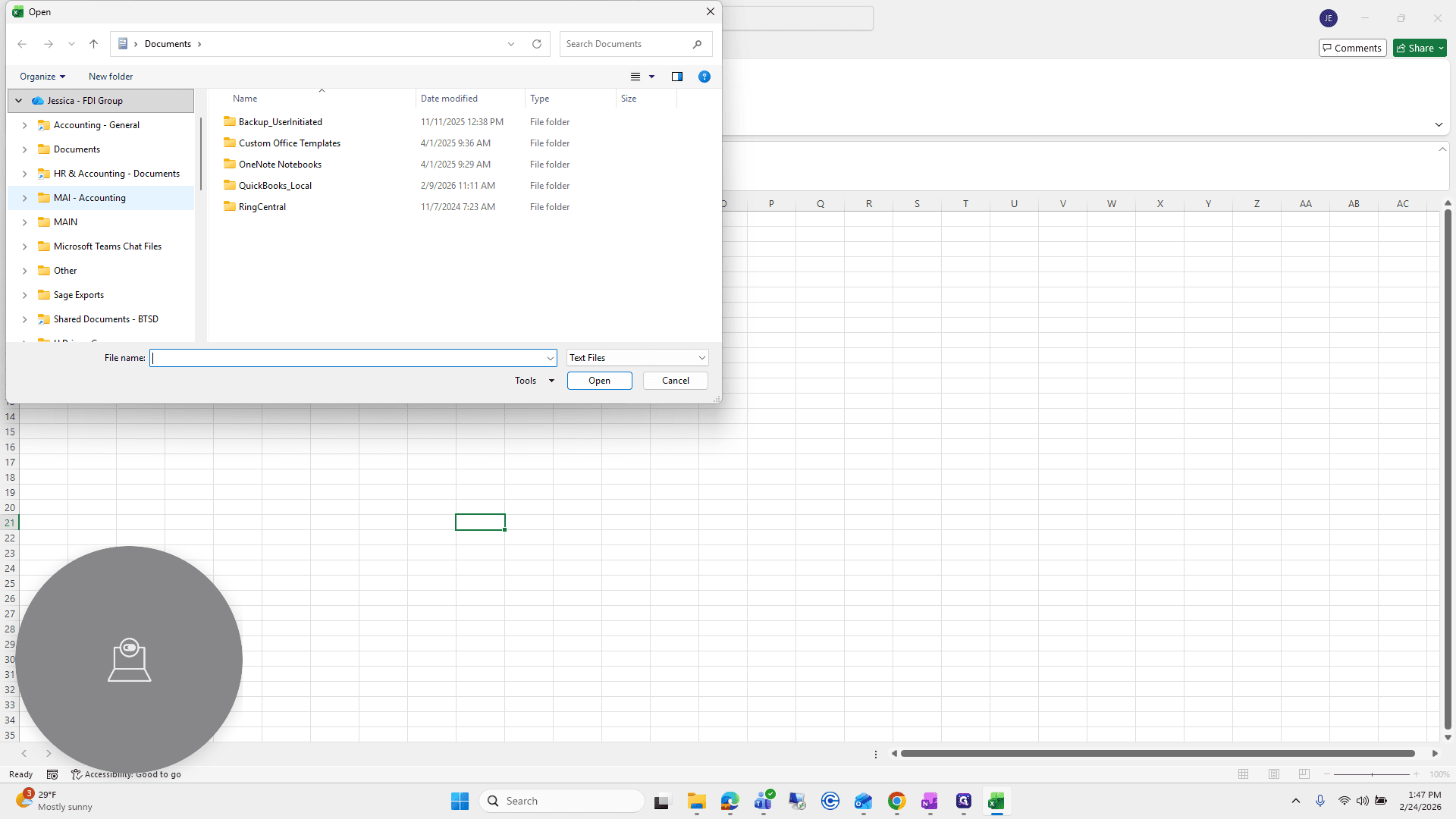1456x819 pixels.
Task: Expand the Accounting - General tree node
Action: pos(24,125)
